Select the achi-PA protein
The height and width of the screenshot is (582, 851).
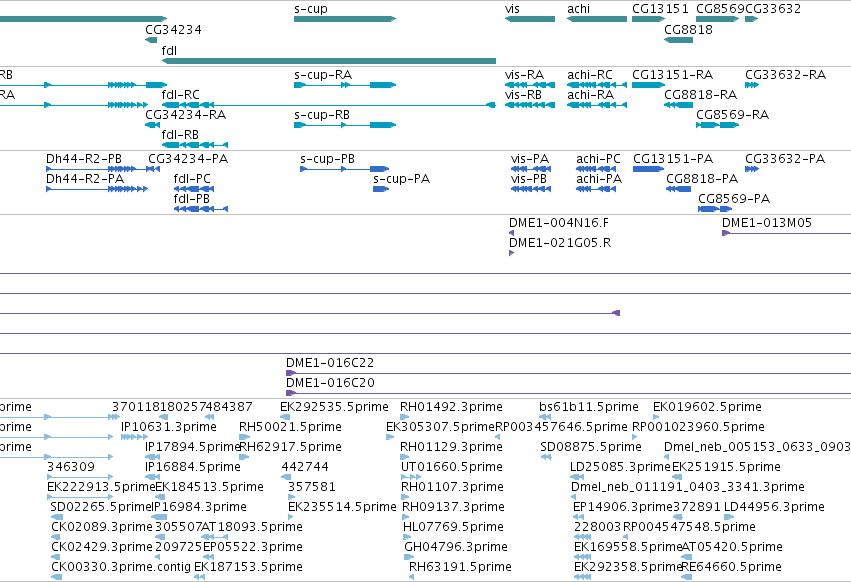pyautogui.click(x=596, y=189)
